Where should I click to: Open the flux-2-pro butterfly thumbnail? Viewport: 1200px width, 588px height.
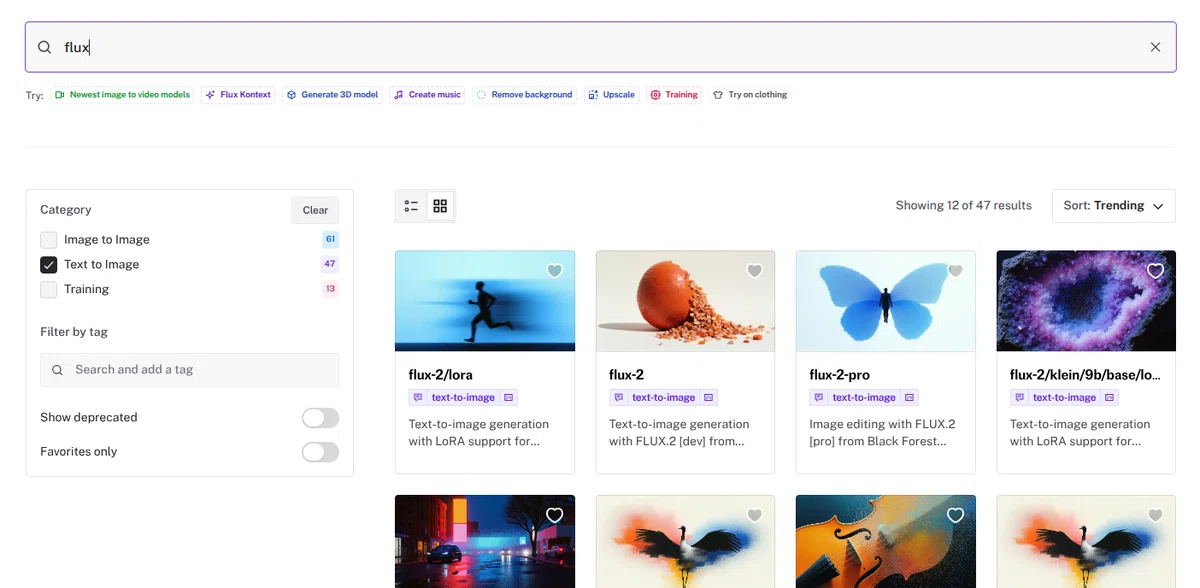pos(885,301)
